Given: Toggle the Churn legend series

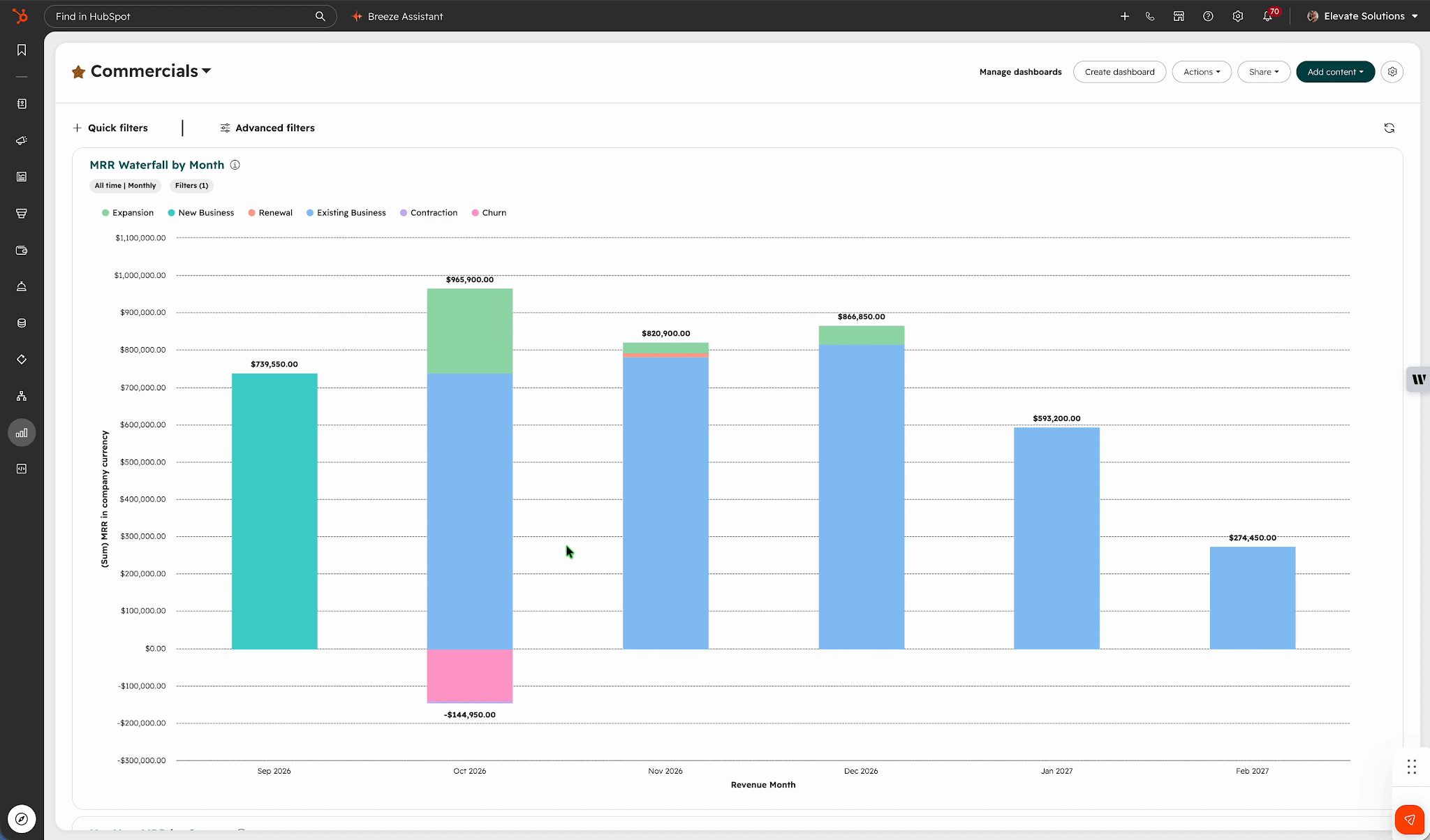Looking at the screenshot, I should 489,213.
